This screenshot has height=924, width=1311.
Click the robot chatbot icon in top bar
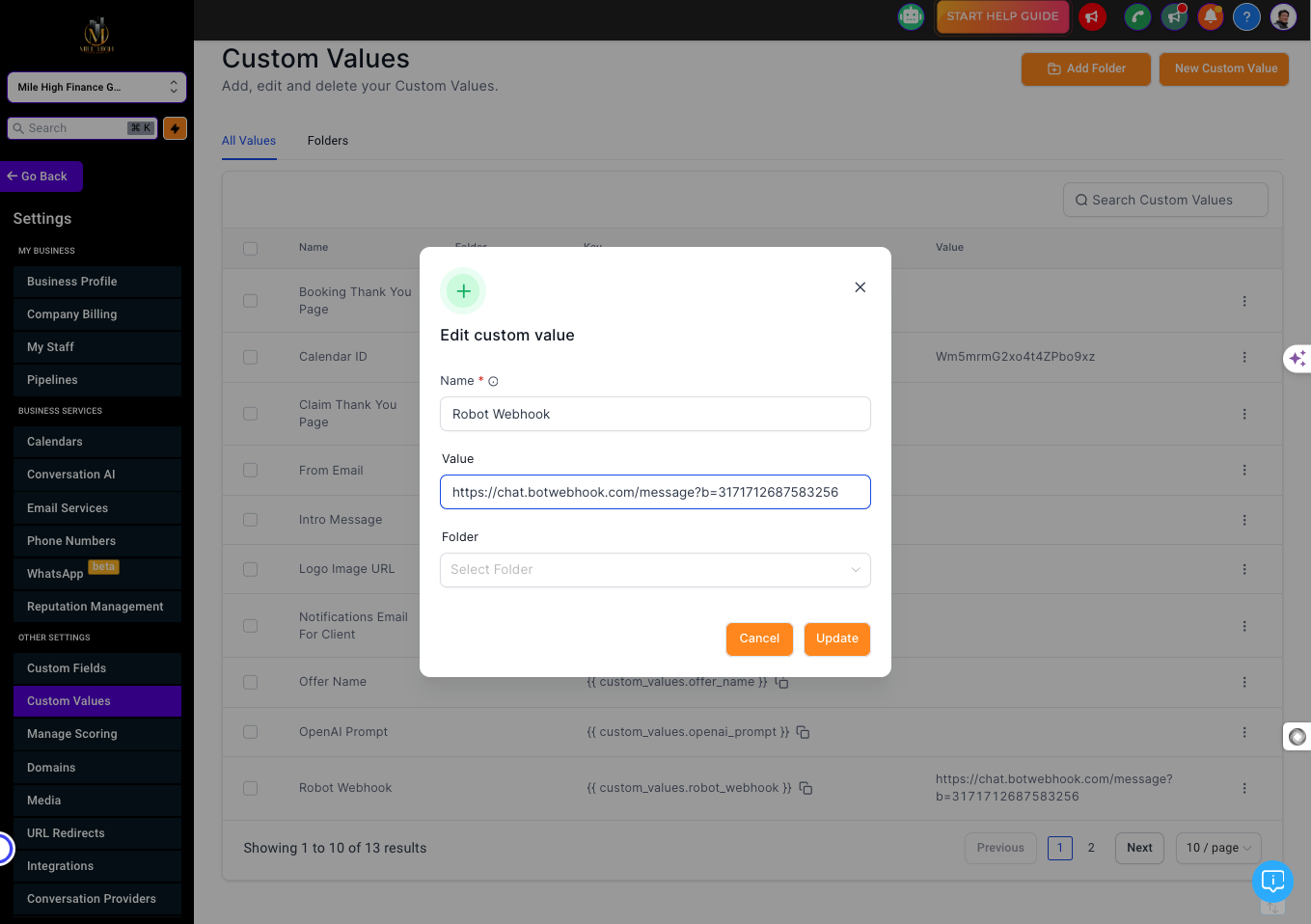point(911,16)
